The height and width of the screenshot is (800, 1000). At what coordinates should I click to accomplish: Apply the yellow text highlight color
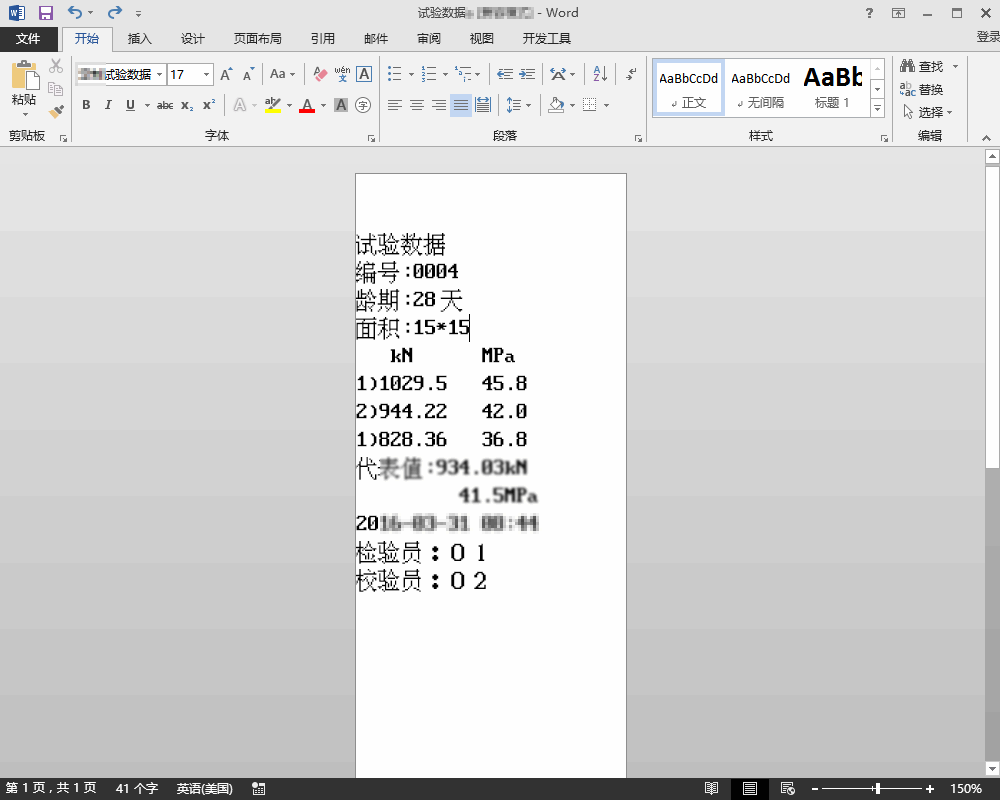click(273, 105)
